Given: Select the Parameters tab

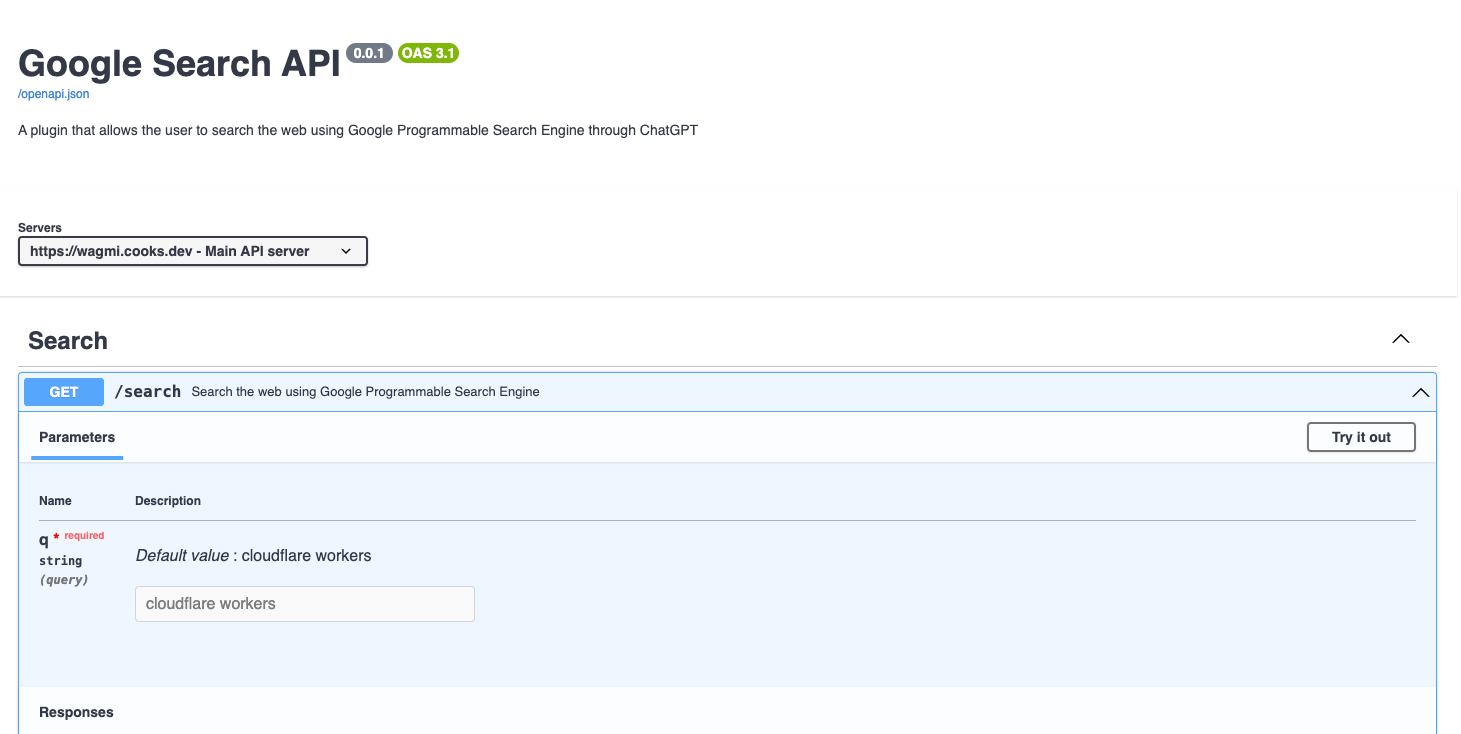Looking at the screenshot, I should click(x=76, y=437).
